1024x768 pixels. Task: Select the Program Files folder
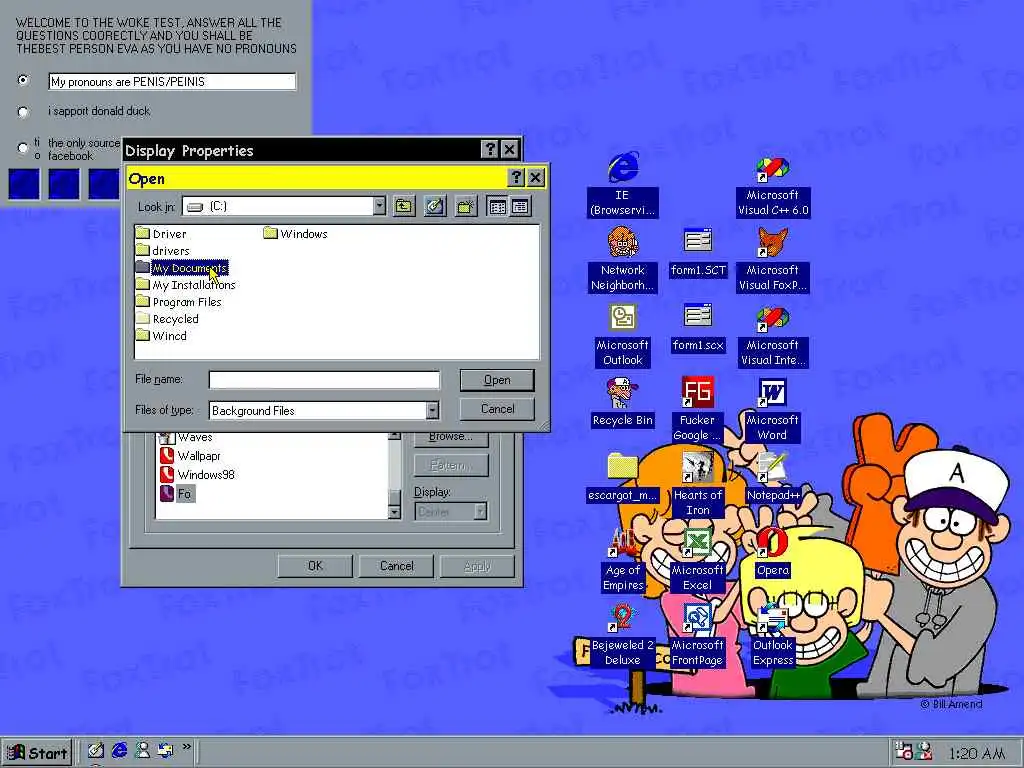179,302
